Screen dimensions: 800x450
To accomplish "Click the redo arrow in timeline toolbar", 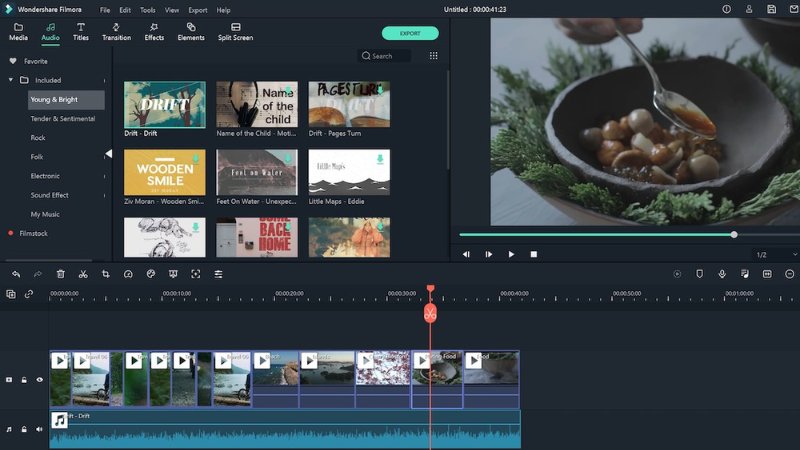I will [38, 274].
